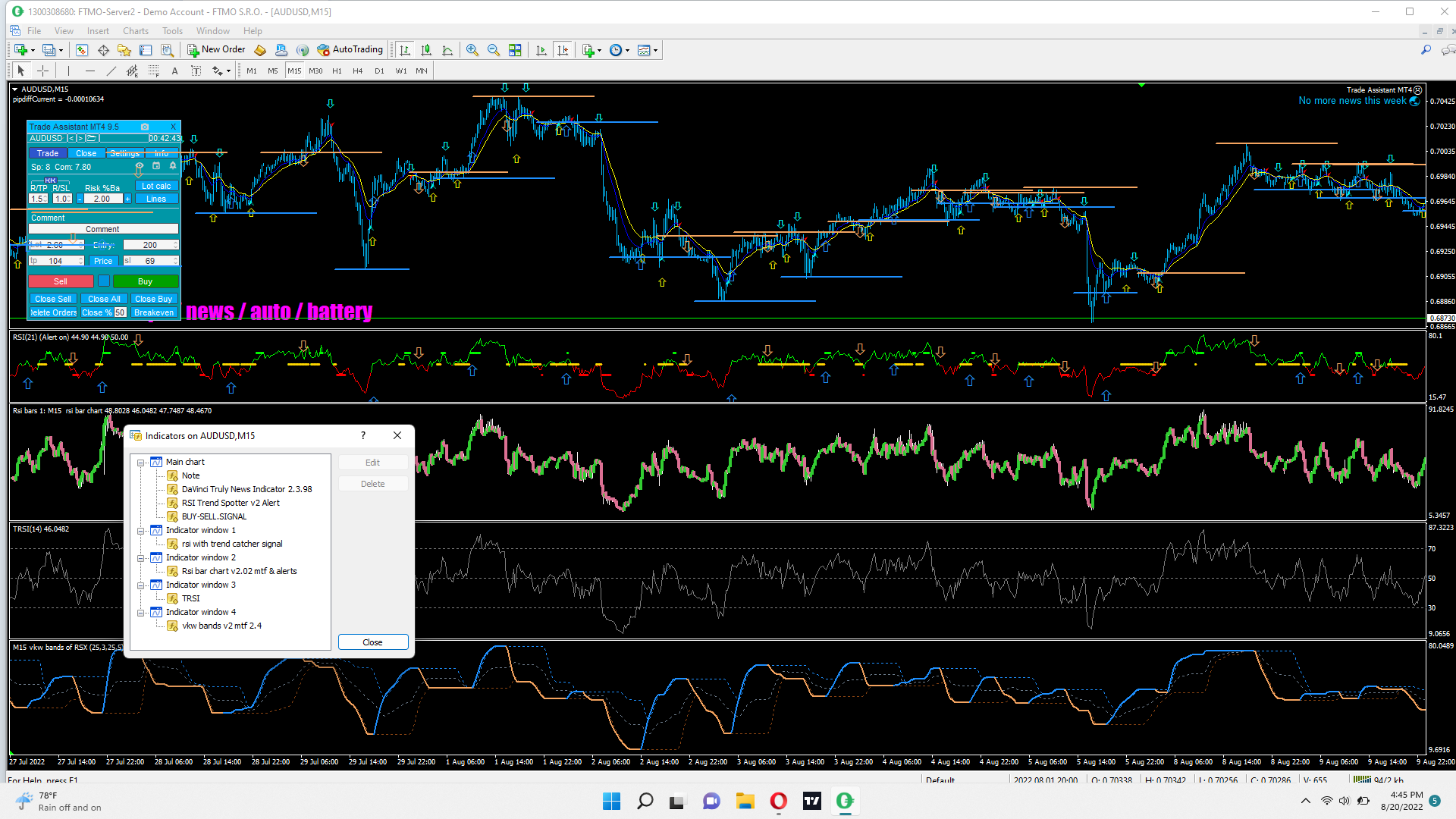Open the Charts menu
This screenshot has height=819, width=1456.
(135, 31)
